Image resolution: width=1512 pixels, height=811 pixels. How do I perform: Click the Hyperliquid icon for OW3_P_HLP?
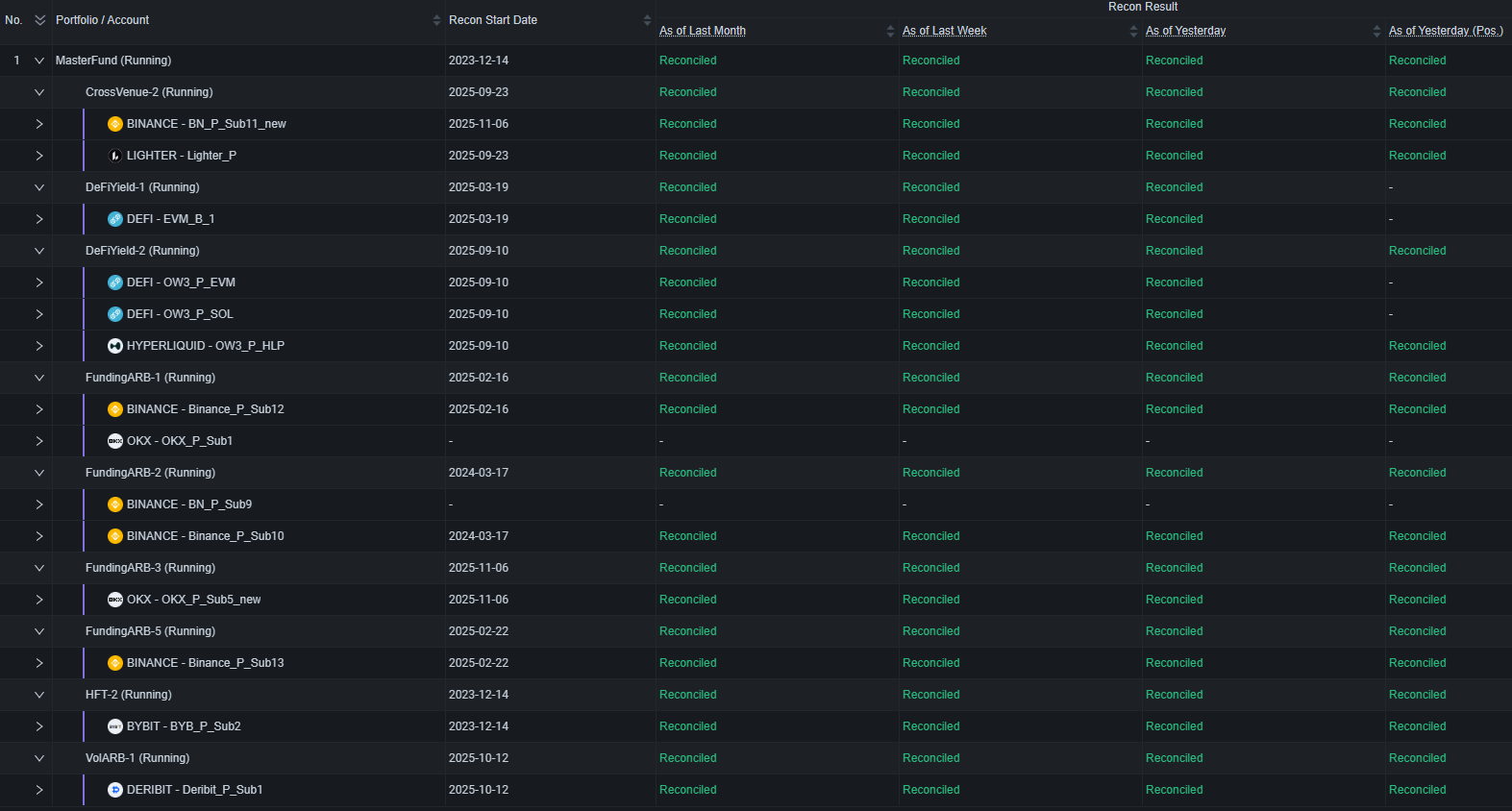[115, 346]
